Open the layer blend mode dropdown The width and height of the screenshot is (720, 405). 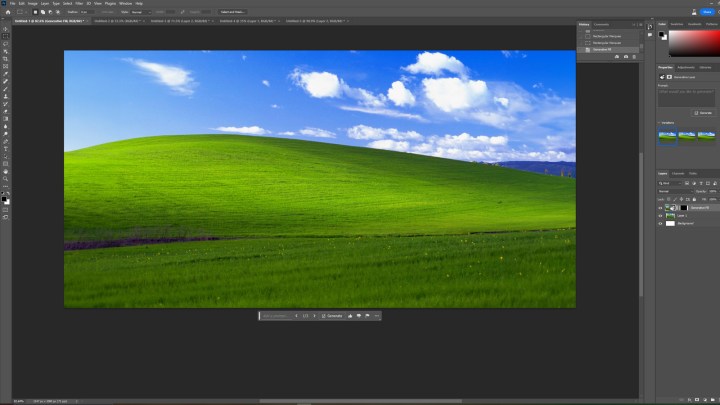[x=675, y=191]
